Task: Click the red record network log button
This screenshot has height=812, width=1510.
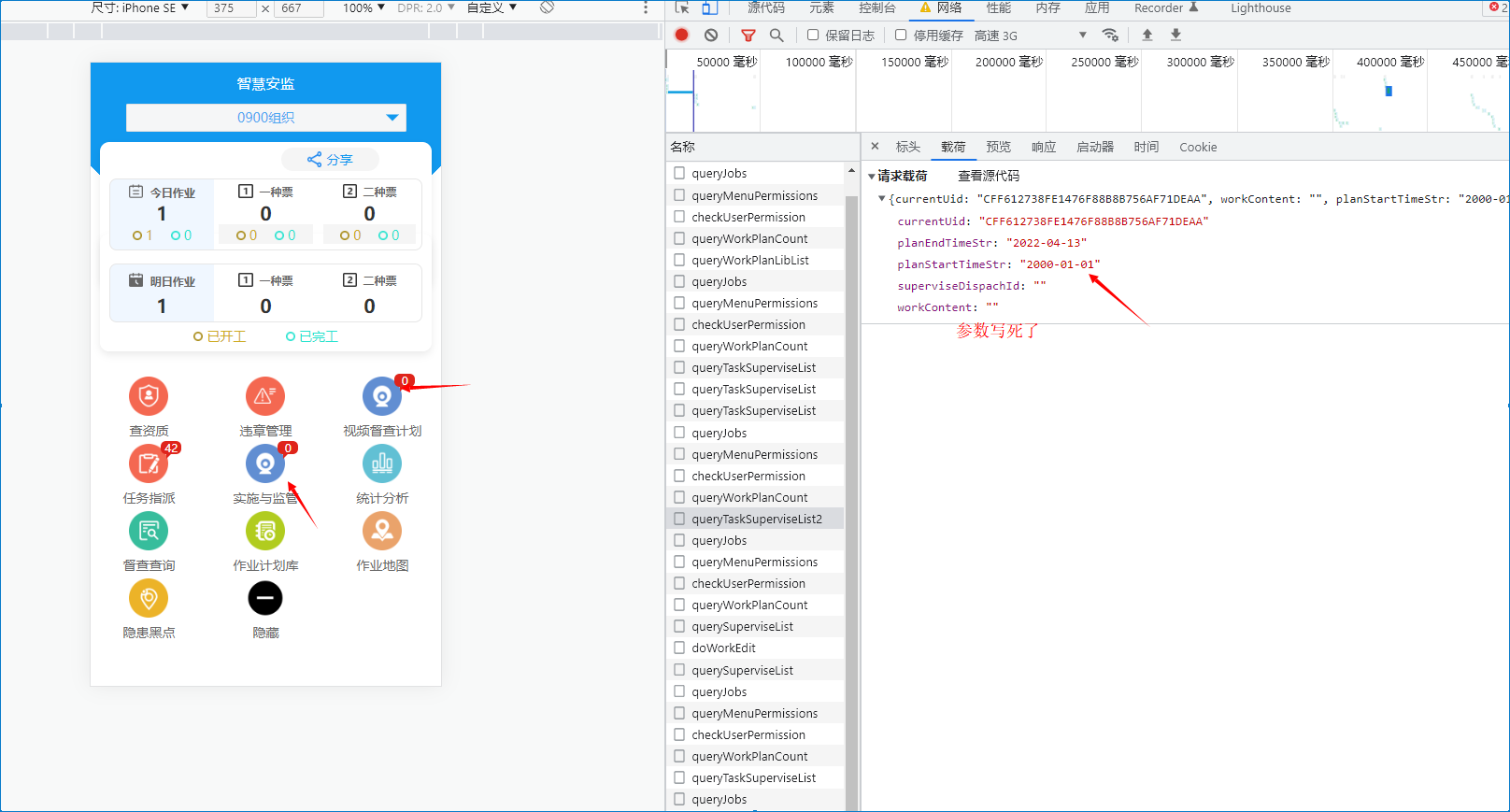Action: pyautogui.click(x=682, y=35)
